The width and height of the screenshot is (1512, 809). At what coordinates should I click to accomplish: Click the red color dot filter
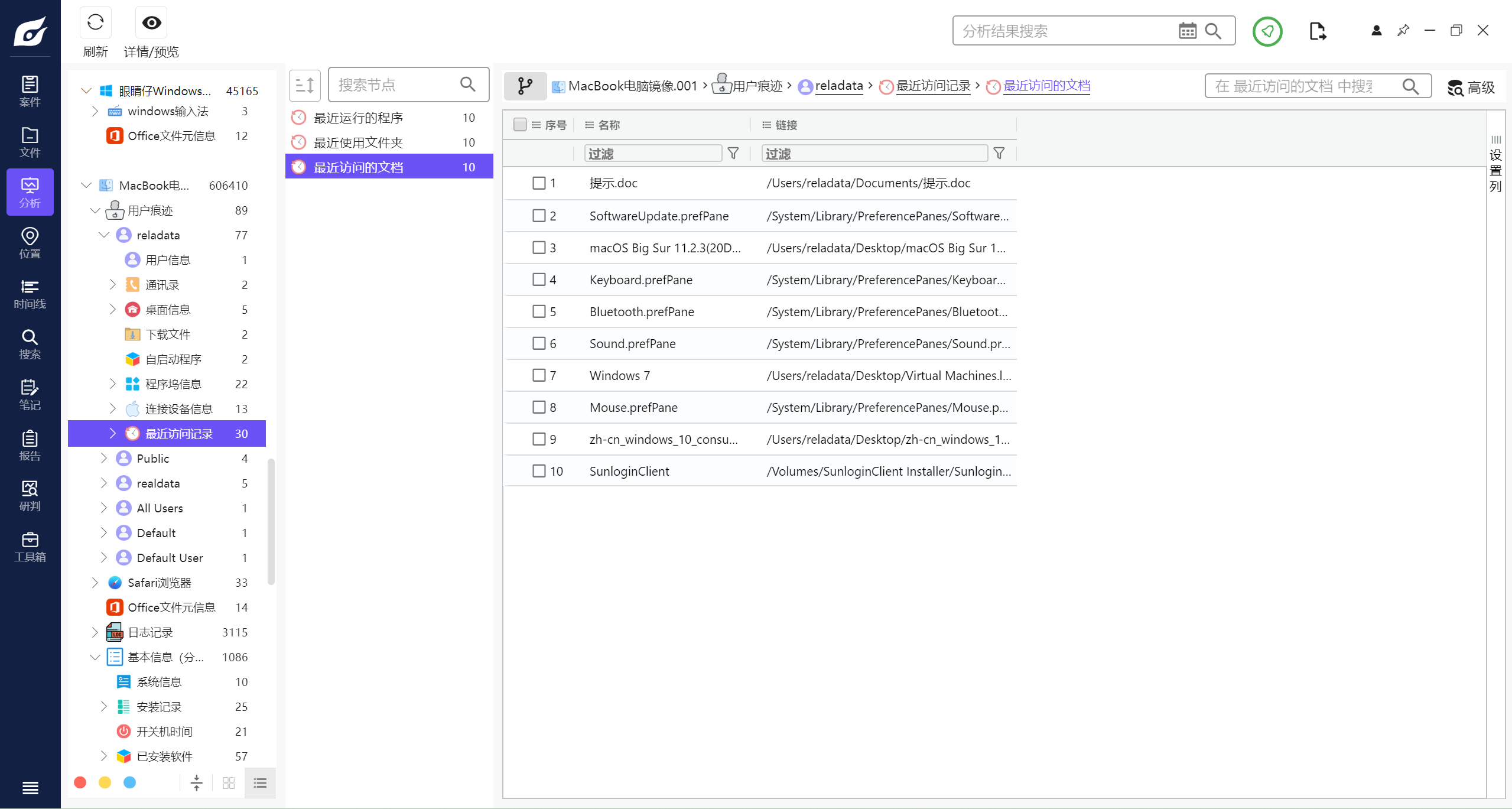point(80,782)
